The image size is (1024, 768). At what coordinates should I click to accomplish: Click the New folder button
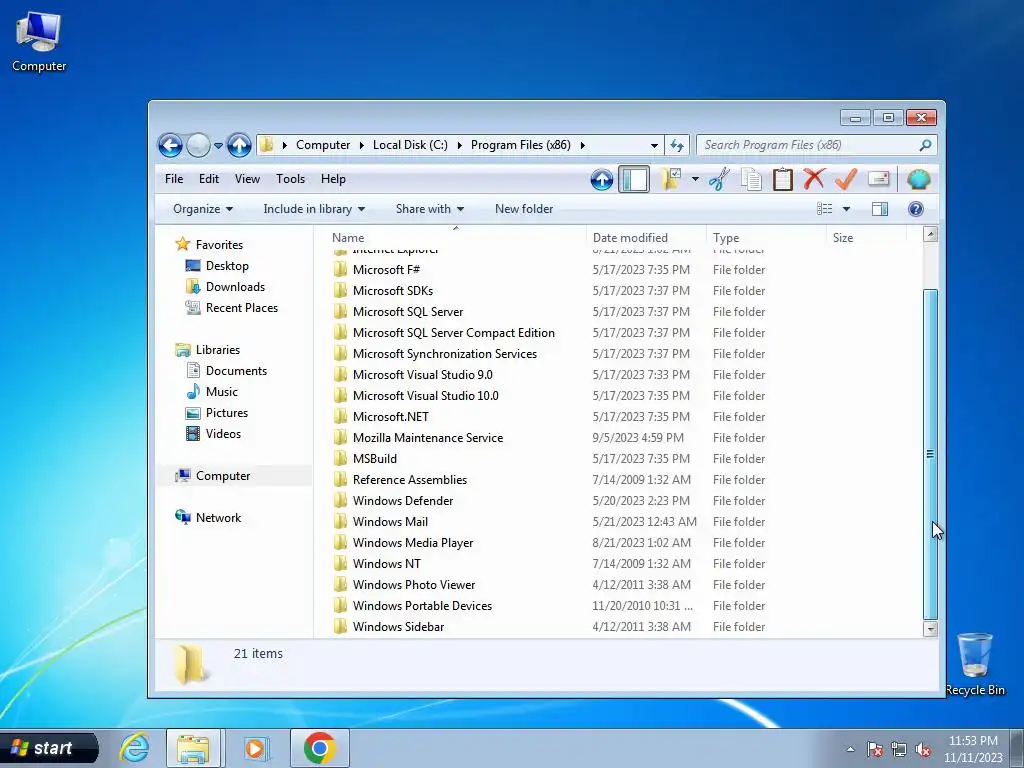(524, 209)
